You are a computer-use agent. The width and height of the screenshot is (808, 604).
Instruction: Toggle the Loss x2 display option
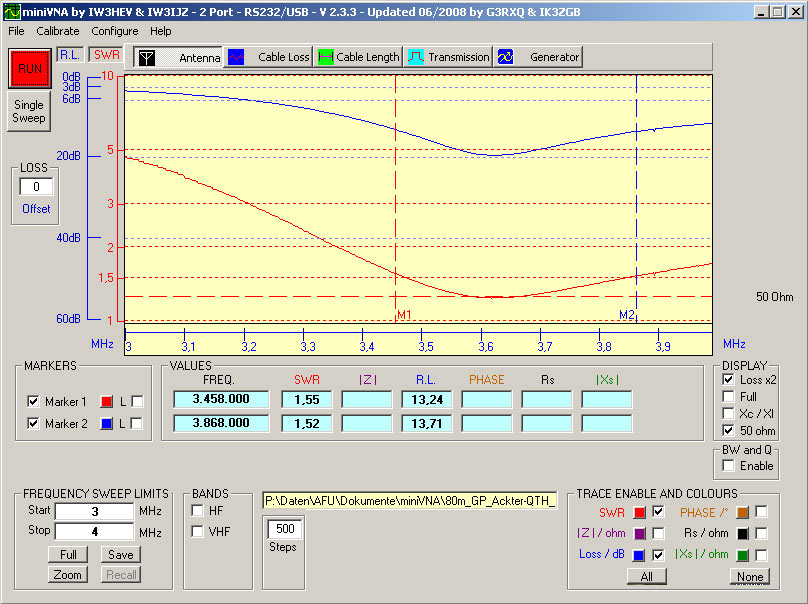[x=728, y=380]
